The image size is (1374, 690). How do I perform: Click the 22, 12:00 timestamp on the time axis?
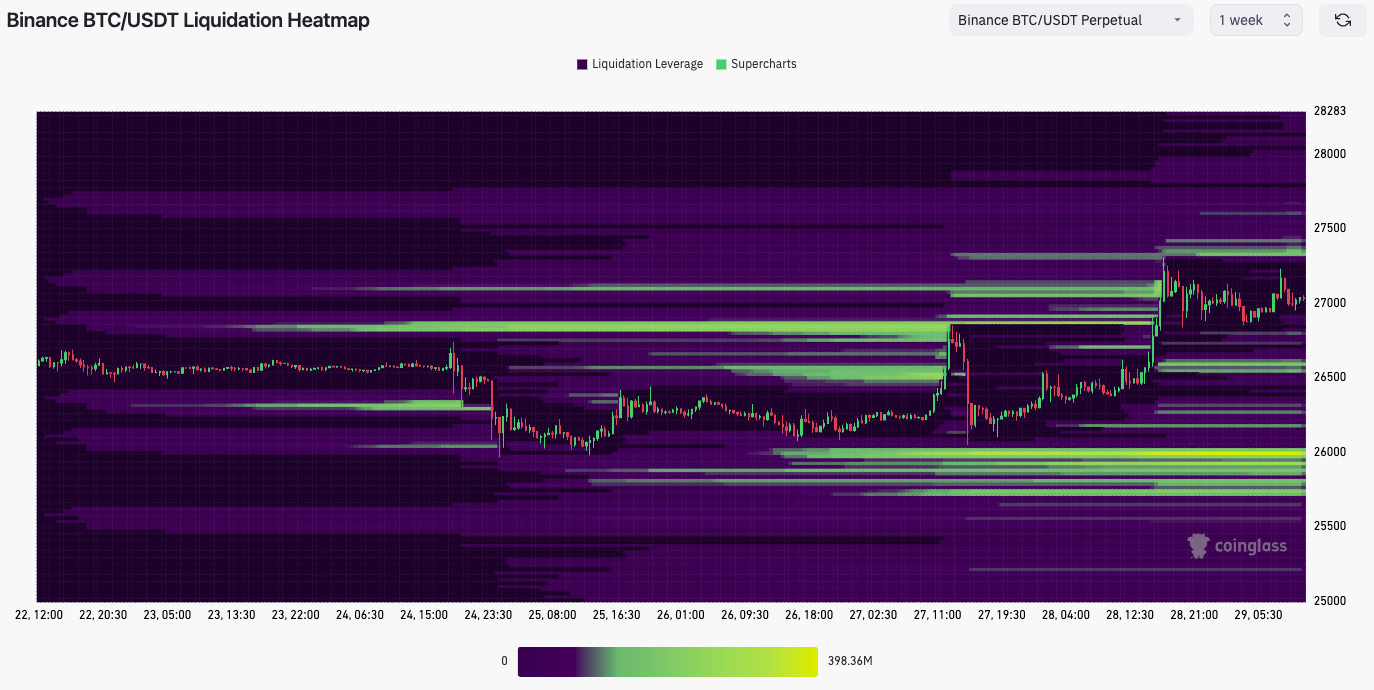tap(38, 615)
